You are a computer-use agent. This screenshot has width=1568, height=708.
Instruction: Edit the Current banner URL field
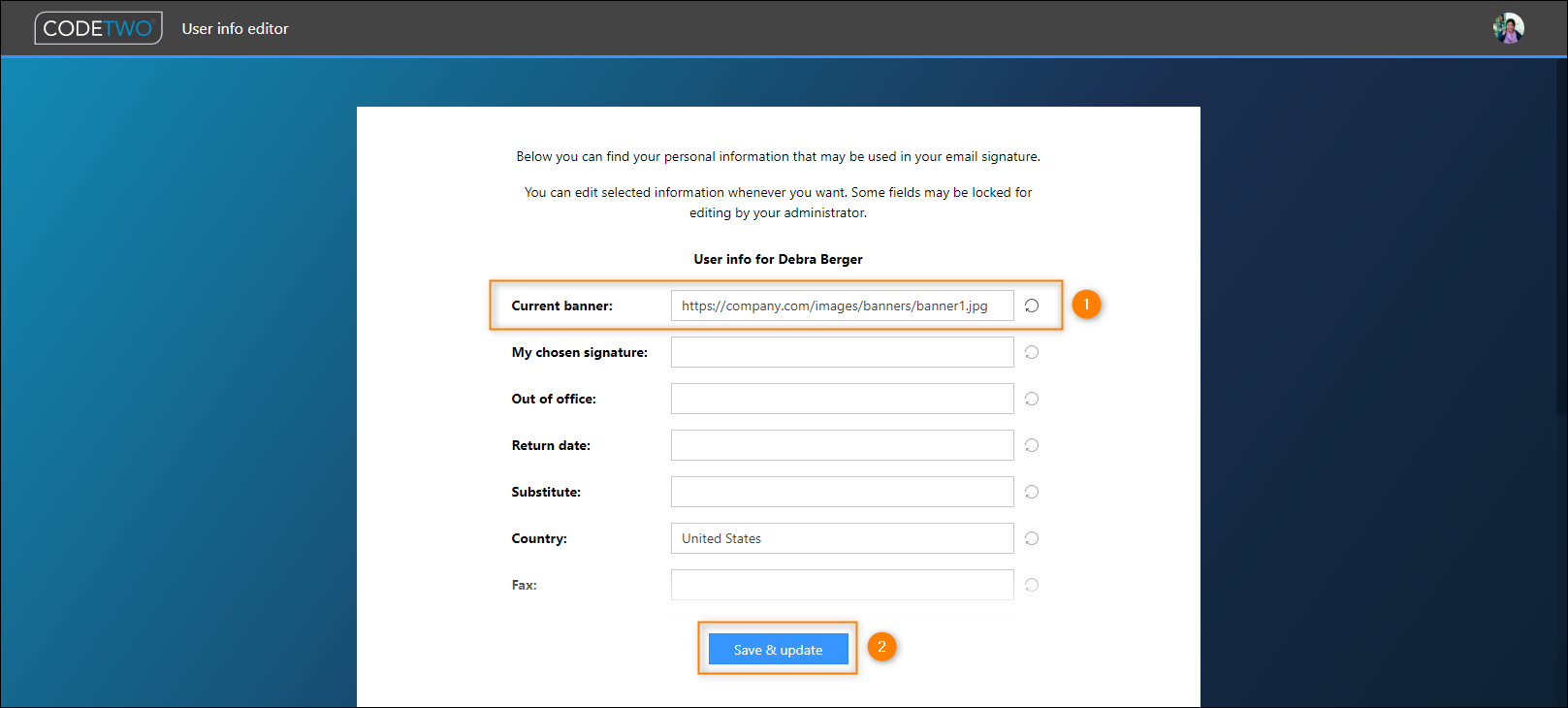pos(842,306)
